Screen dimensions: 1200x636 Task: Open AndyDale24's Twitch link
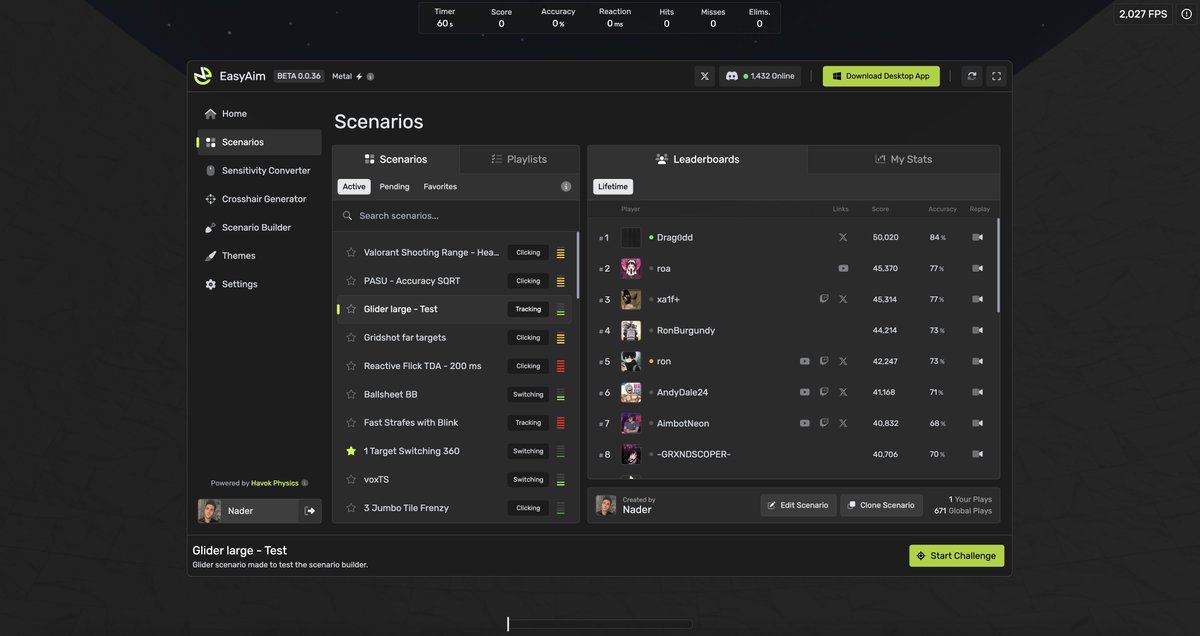824,392
